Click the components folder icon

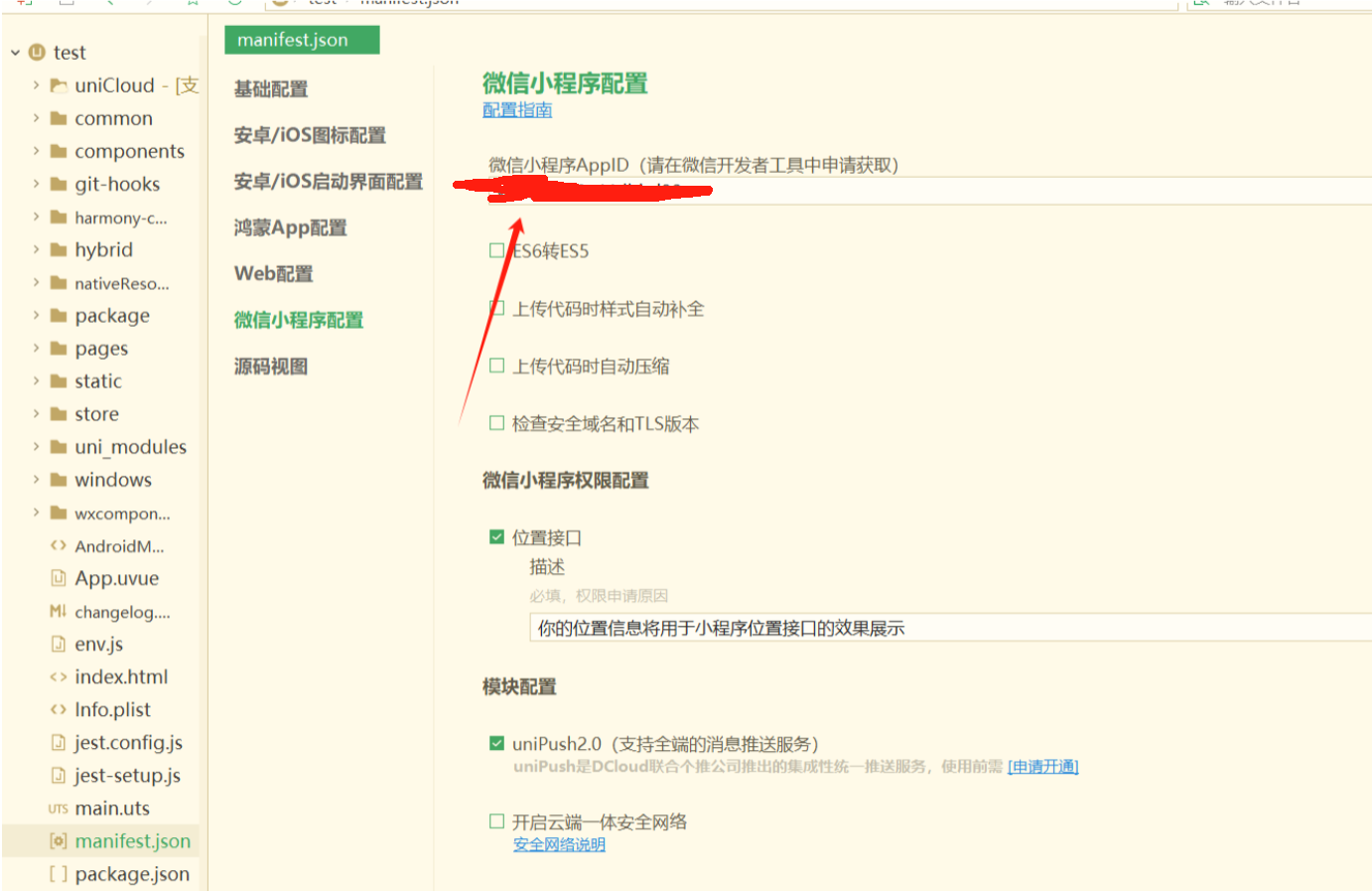(x=59, y=151)
